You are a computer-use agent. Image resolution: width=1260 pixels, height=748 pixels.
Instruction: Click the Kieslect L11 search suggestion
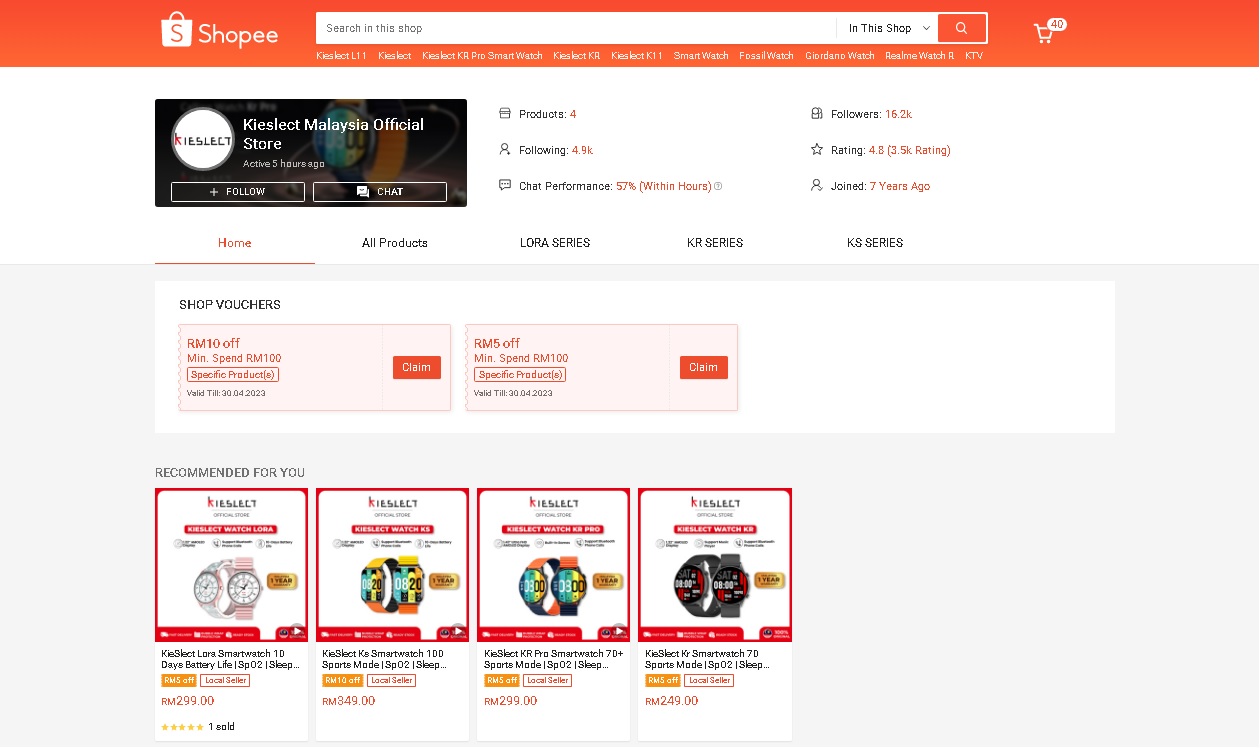pyautogui.click(x=341, y=56)
